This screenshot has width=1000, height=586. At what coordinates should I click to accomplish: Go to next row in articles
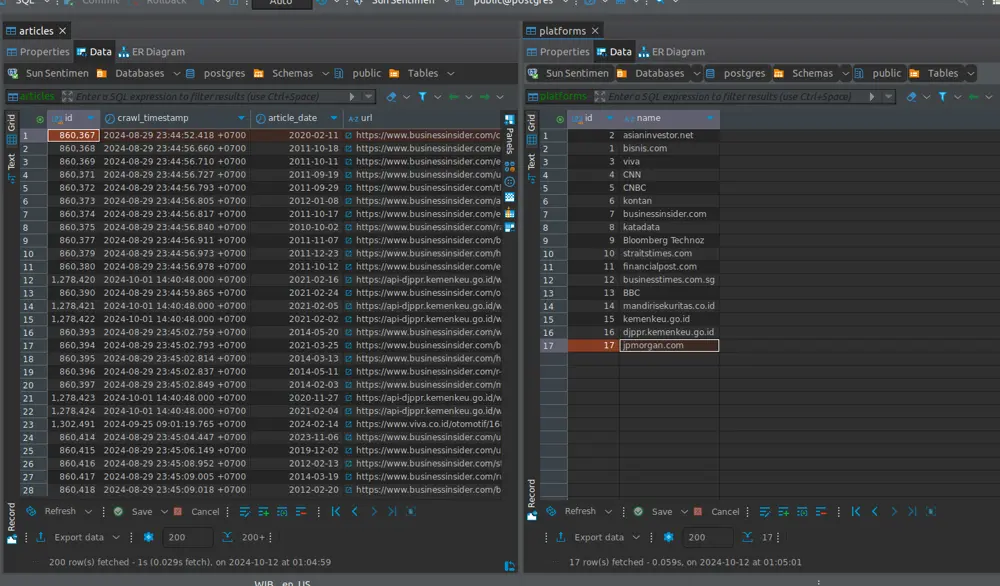tap(374, 511)
